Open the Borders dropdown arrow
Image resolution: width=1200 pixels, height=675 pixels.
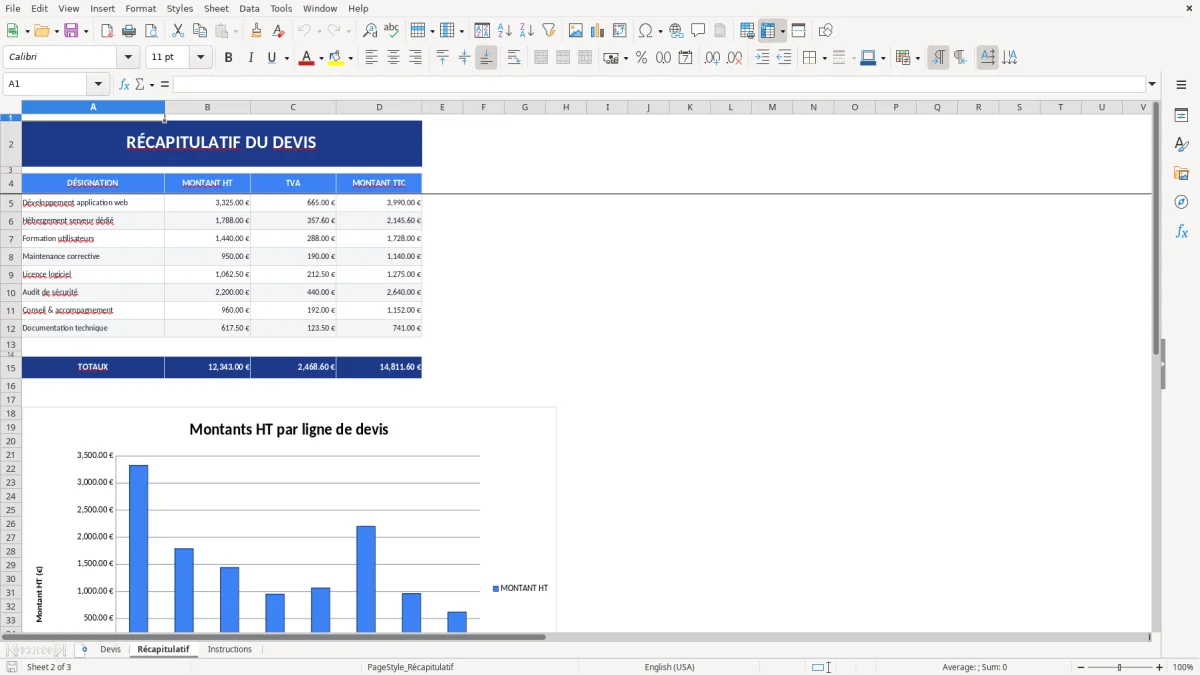pos(824,58)
